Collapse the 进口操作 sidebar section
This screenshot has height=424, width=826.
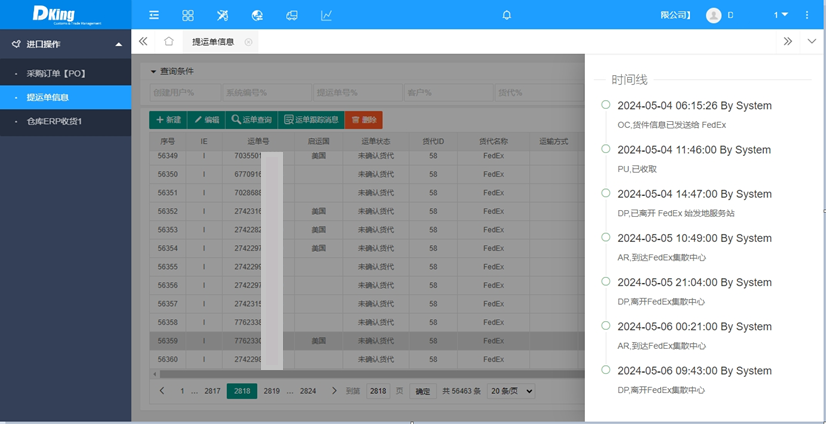119,44
